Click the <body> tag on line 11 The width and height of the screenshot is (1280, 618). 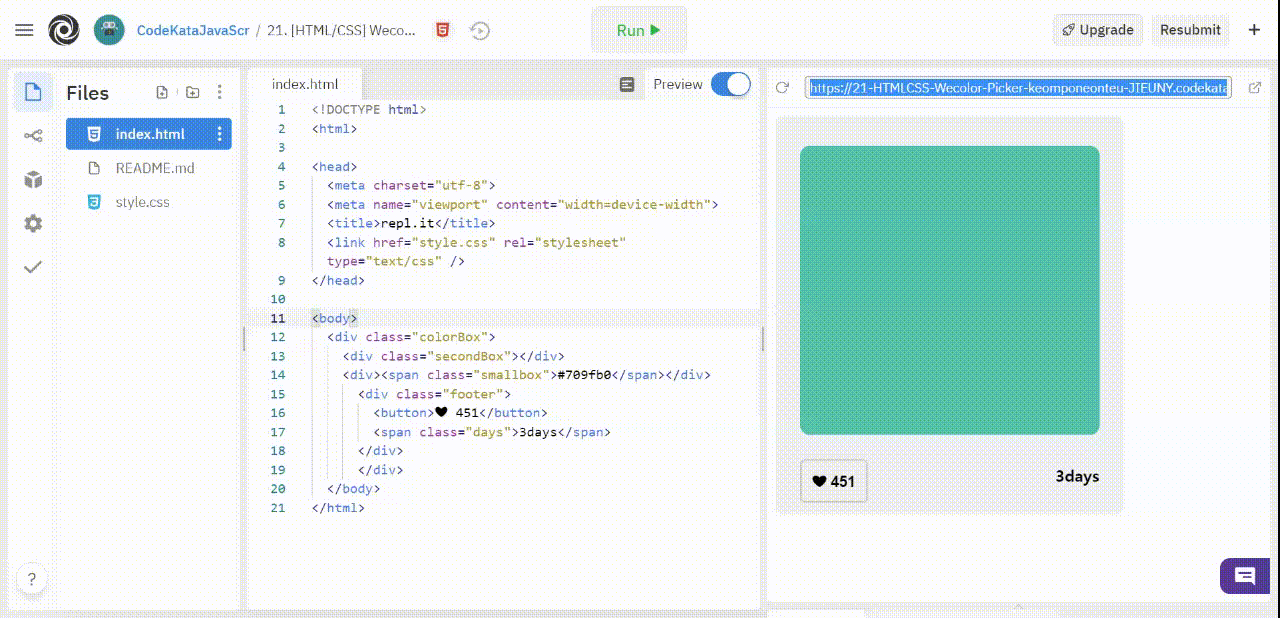click(334, 318)
